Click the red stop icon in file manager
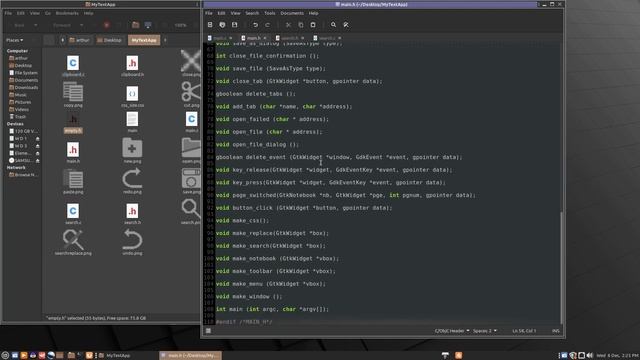Screen dimensions: 640x360 (107, 25)
